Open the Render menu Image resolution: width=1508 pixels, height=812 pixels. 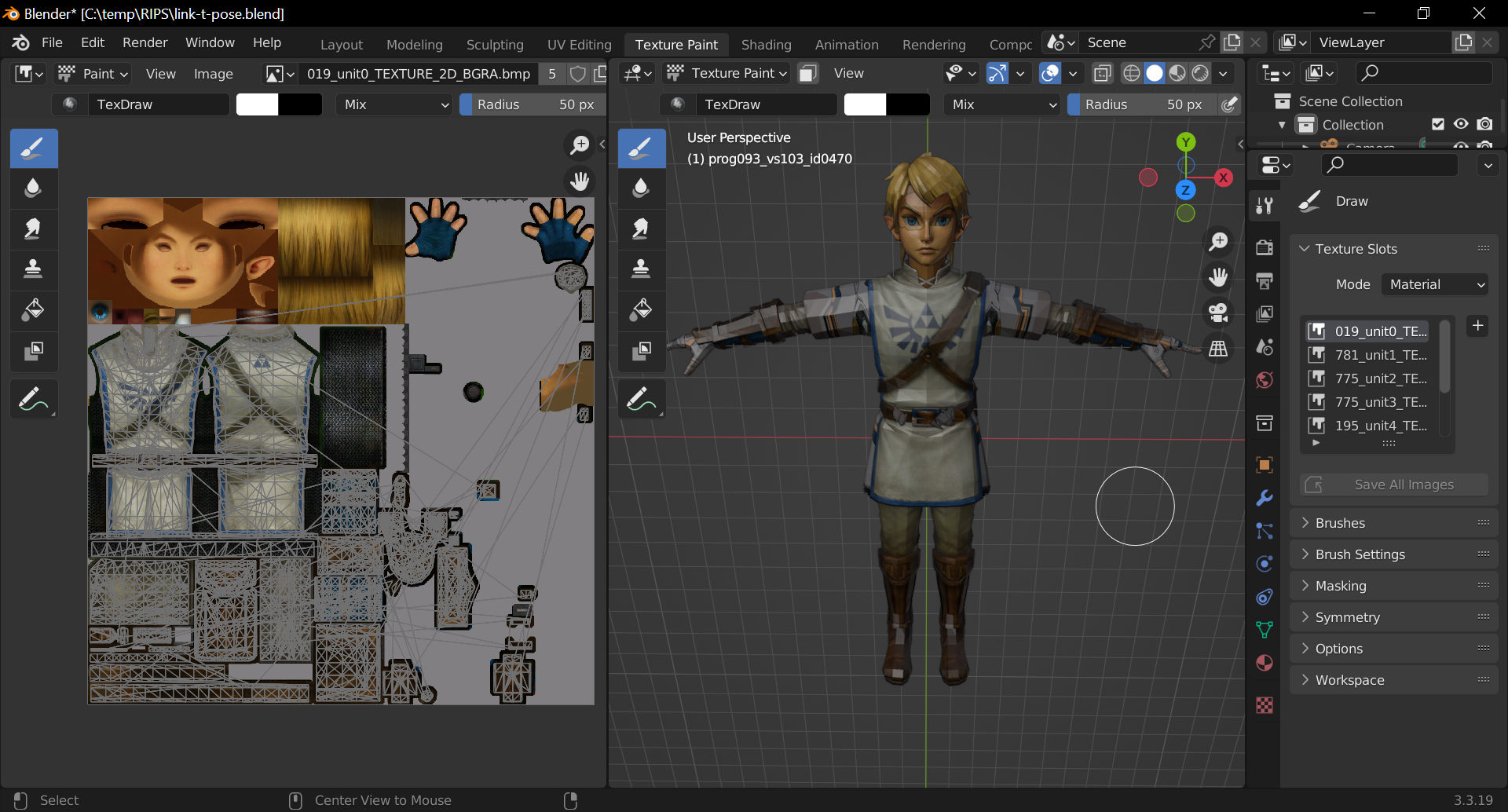click(x=145, y=42)
